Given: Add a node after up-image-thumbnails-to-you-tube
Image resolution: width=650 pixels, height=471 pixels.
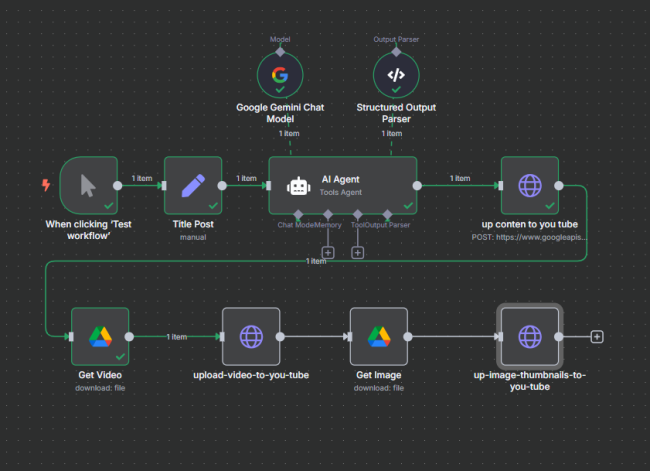Looking at the screenshot, I should pos(597,337).
